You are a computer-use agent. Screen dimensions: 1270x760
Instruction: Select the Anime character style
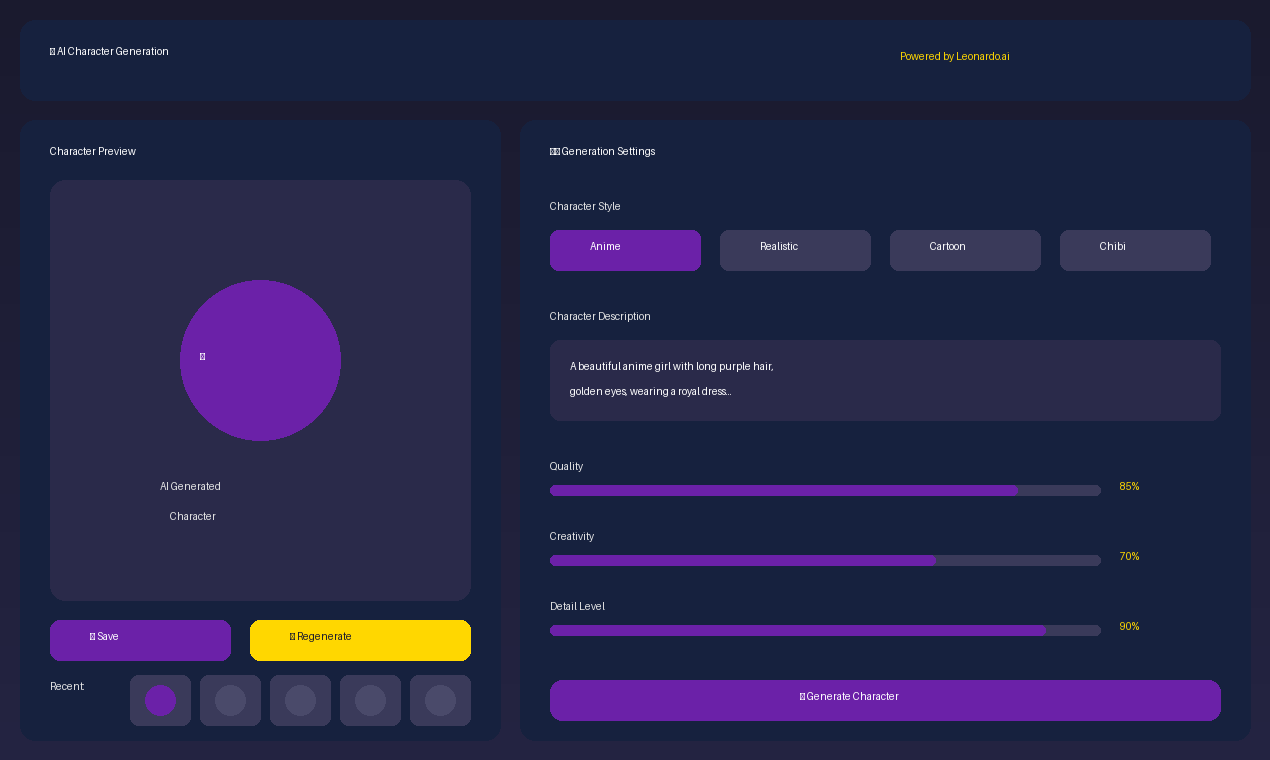(625, 250)
